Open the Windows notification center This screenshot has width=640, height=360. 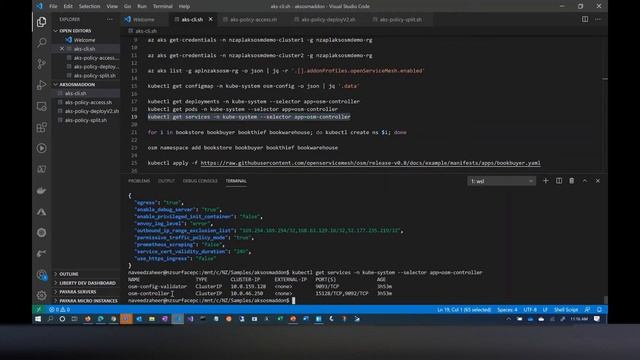[597, 319]
